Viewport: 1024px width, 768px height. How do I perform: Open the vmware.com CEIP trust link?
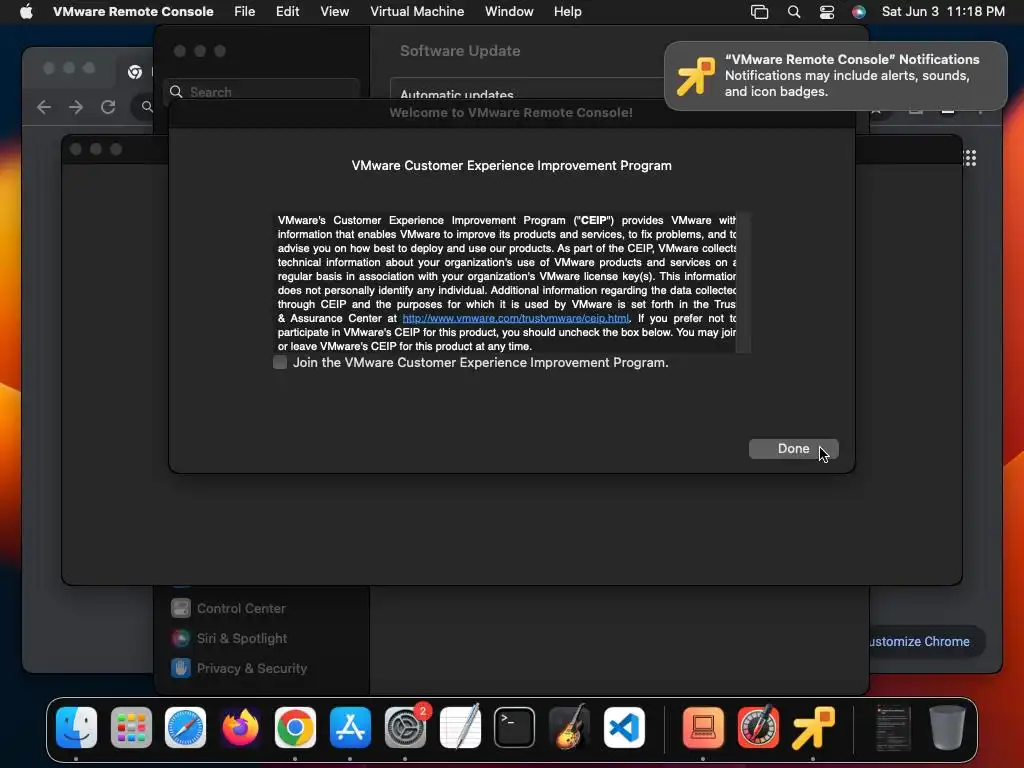tap(515, 318)
